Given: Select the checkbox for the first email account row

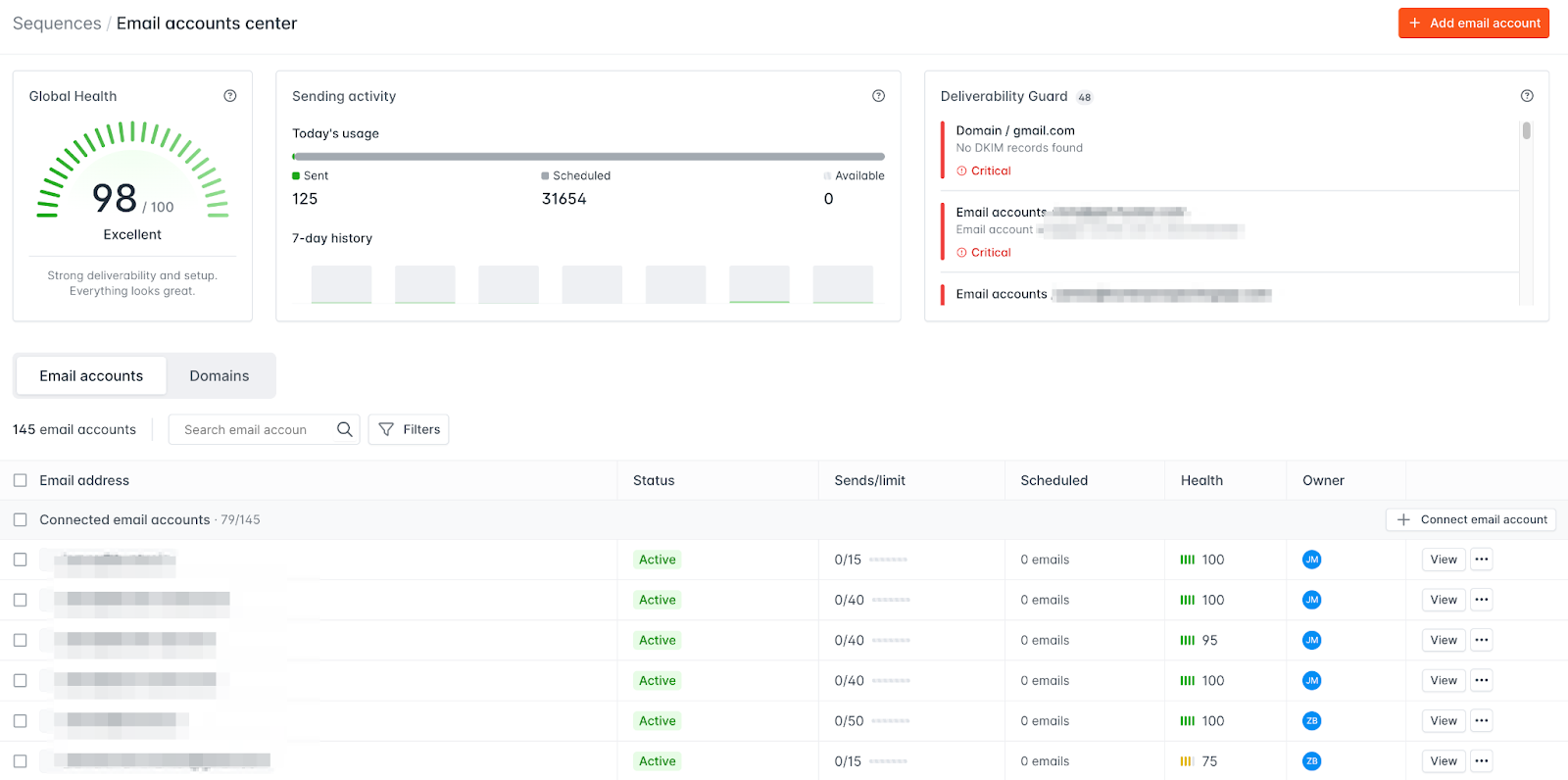Looking at the screenshot, I should tap(20, 560).
